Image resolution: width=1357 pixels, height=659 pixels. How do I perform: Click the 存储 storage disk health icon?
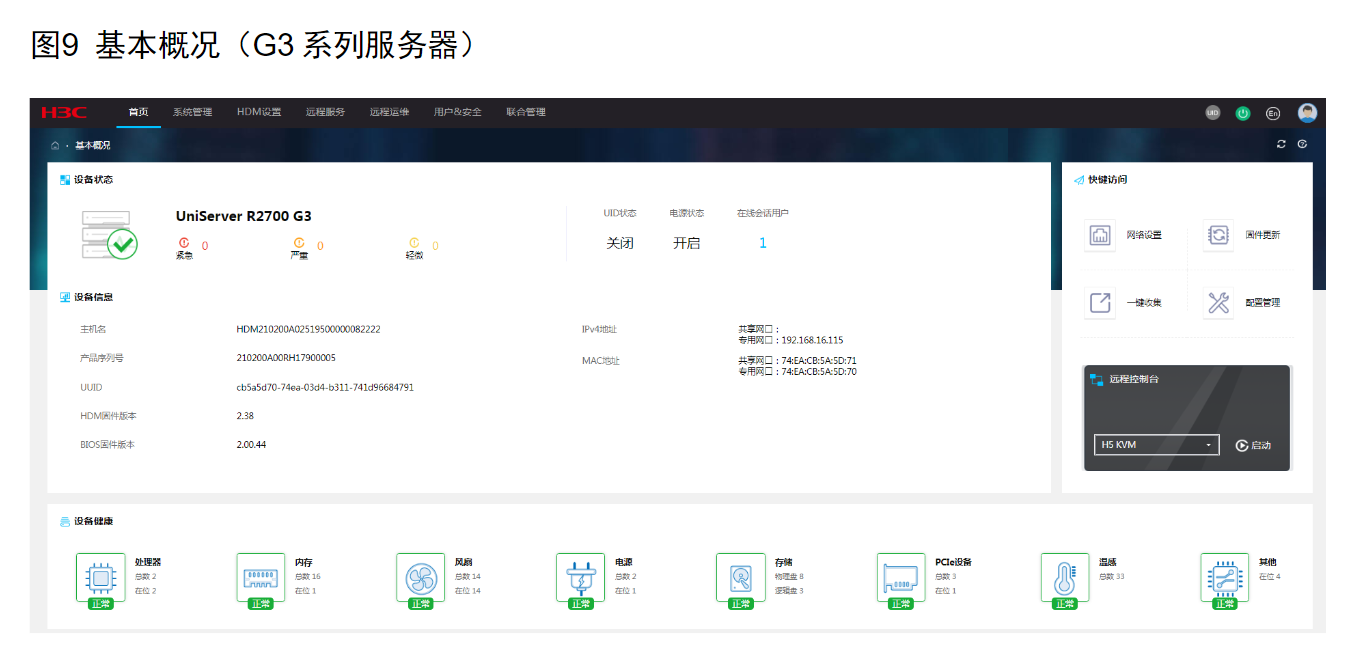click(741, 577)
